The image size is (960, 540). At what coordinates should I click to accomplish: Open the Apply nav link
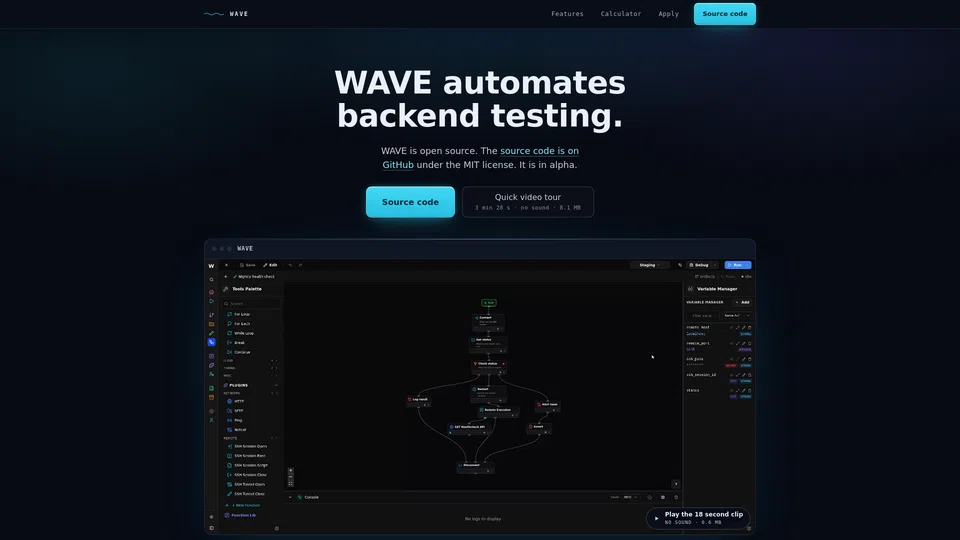668,13
